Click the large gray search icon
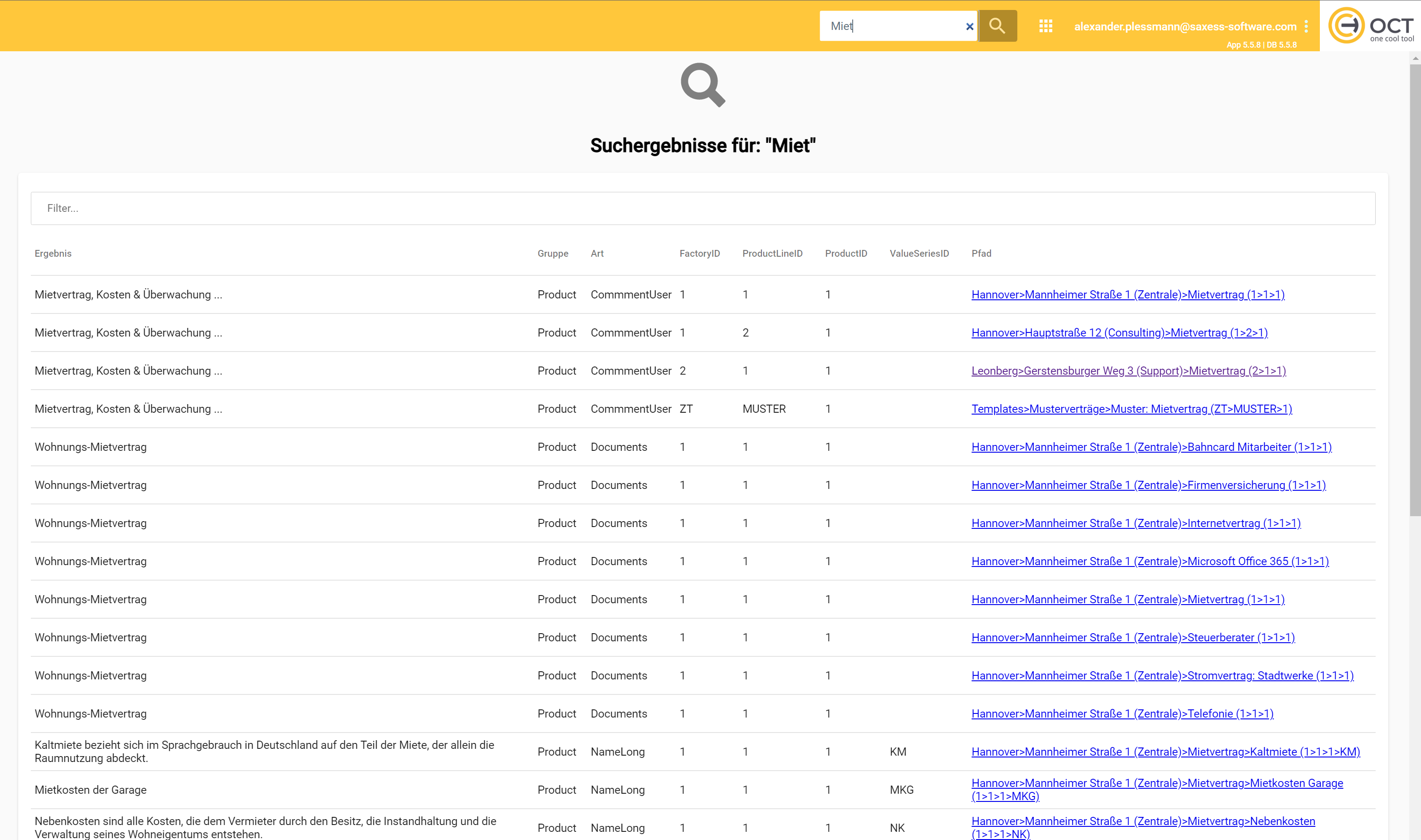Screen dimensions: 1421x840 702,85
